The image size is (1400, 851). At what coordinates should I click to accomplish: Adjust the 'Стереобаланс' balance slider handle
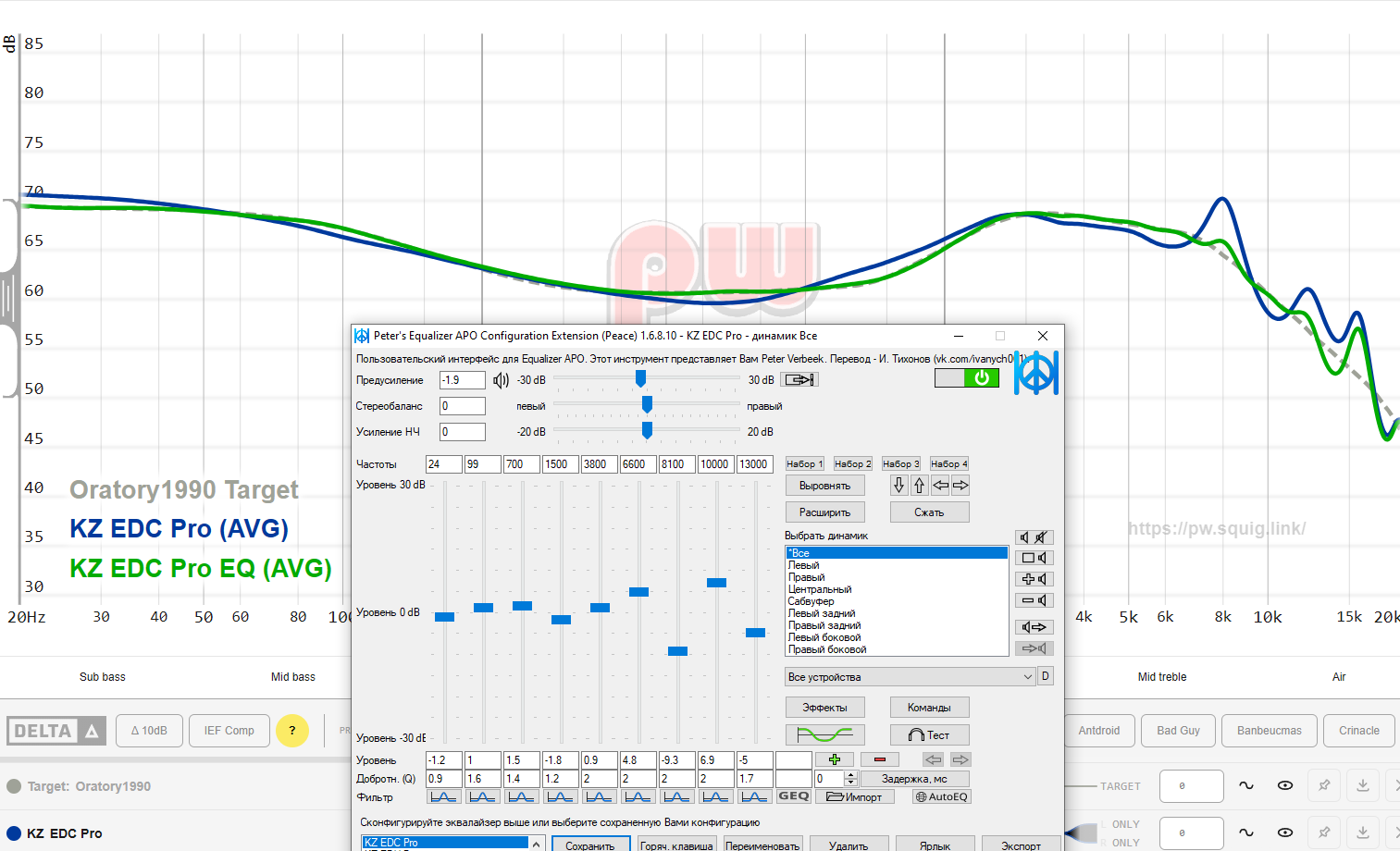coord(647,405)
